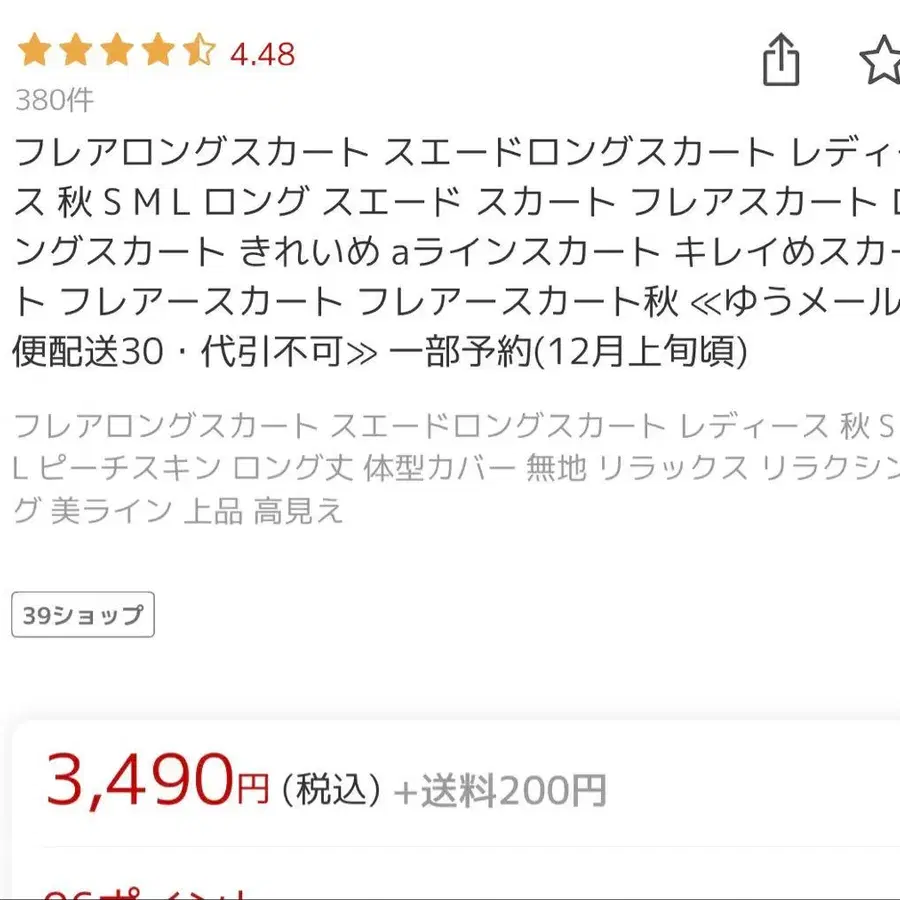Open the 380件 review count link
Image resolution: width=900 pixels, height=900 pixels.
coord(52,100)
